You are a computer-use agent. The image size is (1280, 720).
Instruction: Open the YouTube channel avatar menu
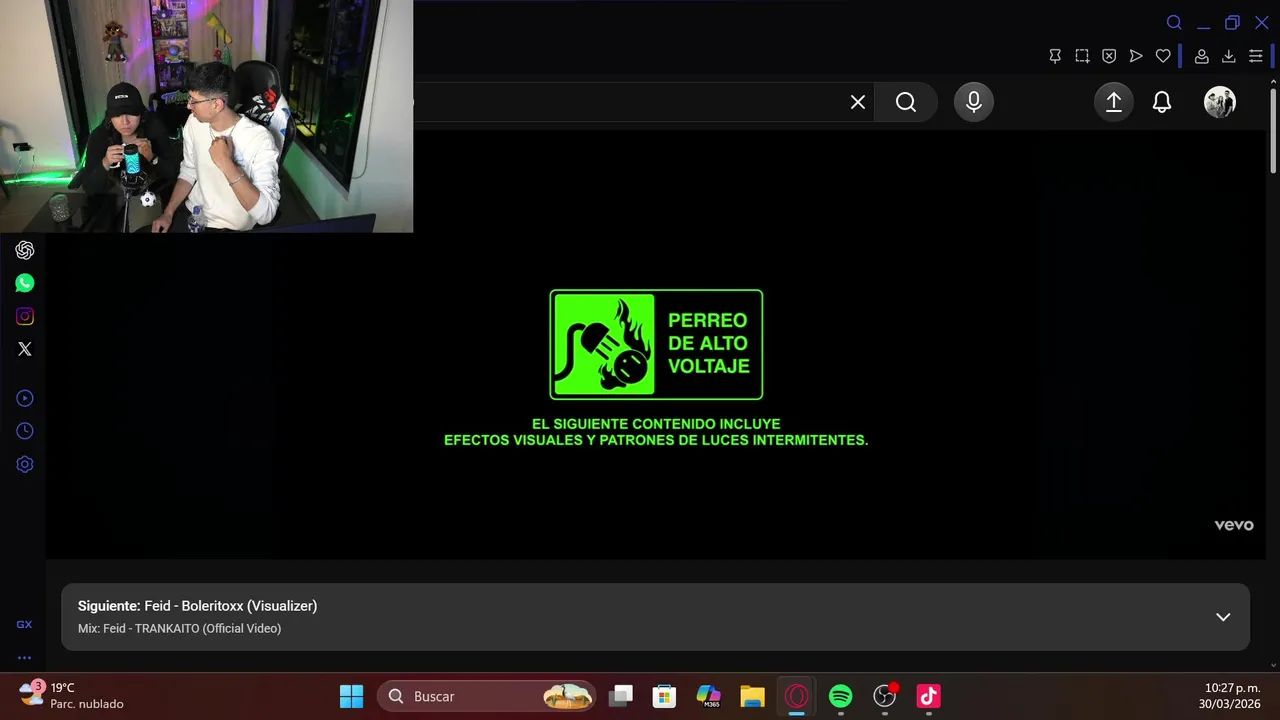pyautogui.click(x=1220, y=102)
